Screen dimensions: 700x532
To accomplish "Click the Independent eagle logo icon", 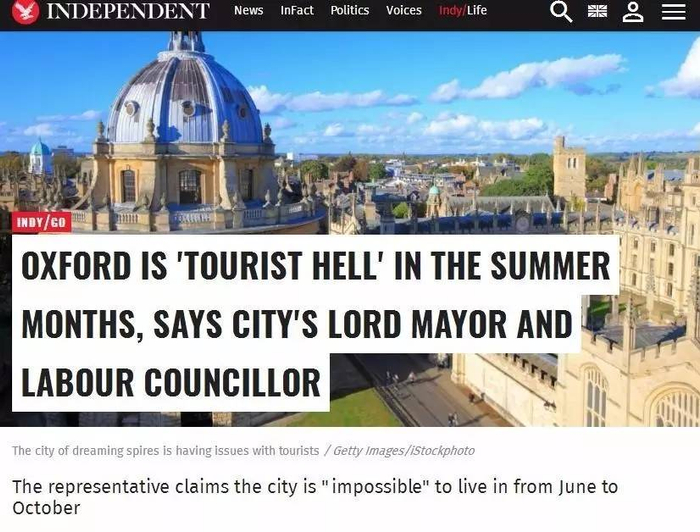I will 25,11.
